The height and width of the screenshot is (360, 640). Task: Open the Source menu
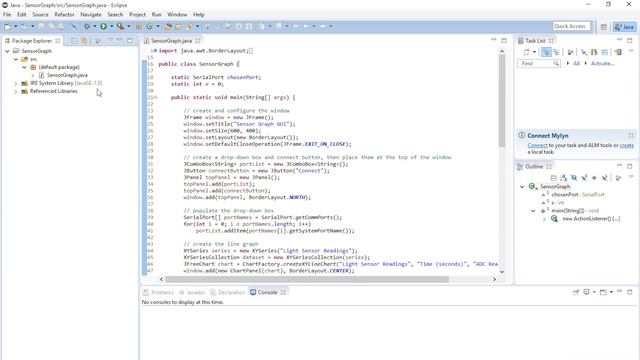(40, 14)
